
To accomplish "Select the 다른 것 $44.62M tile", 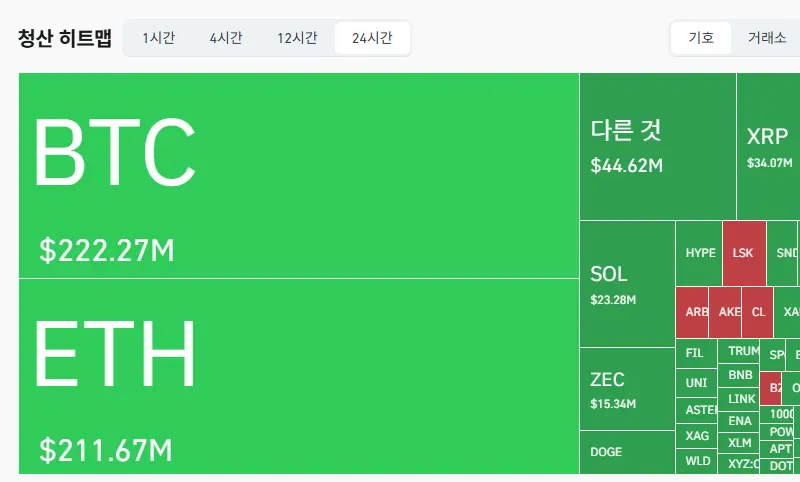I will [x=658, y=146].
